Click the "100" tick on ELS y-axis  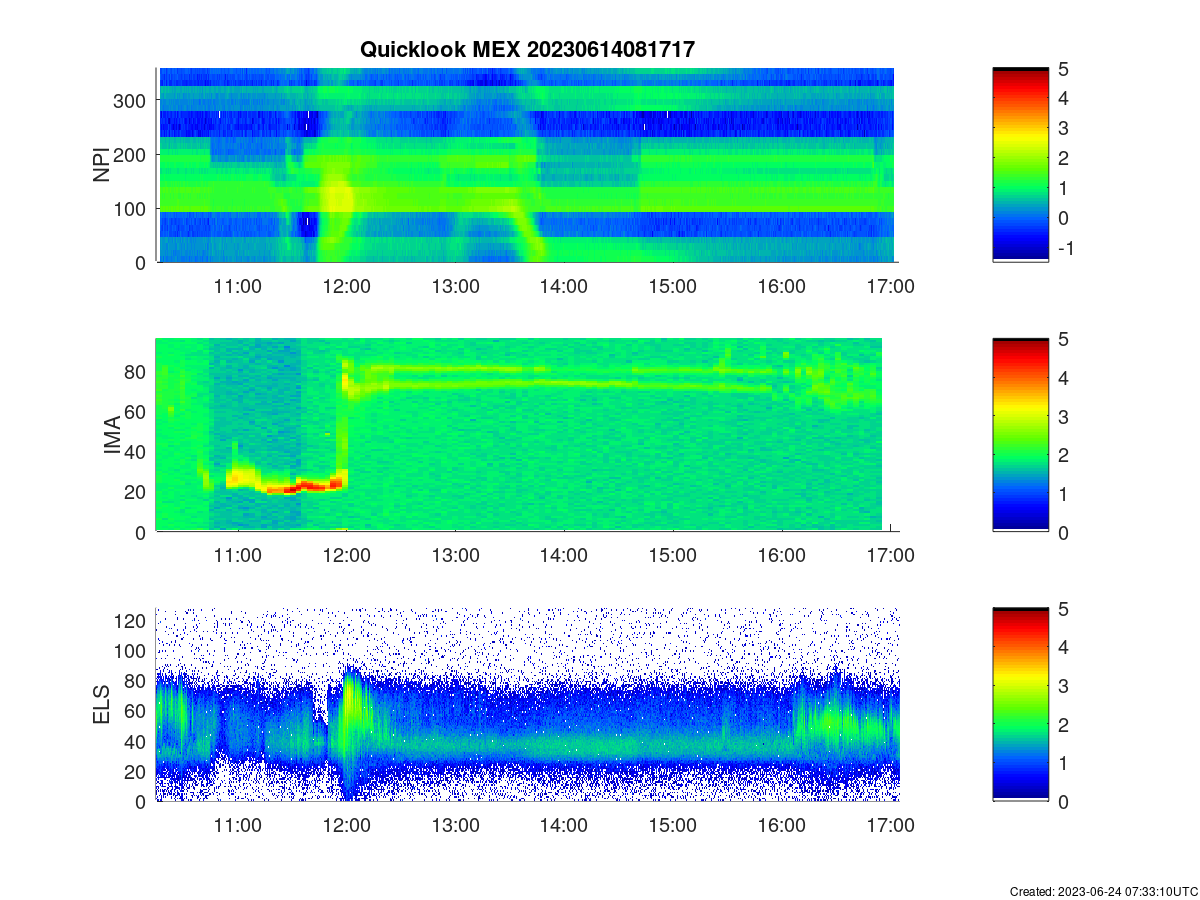click(x=131, y=650)
